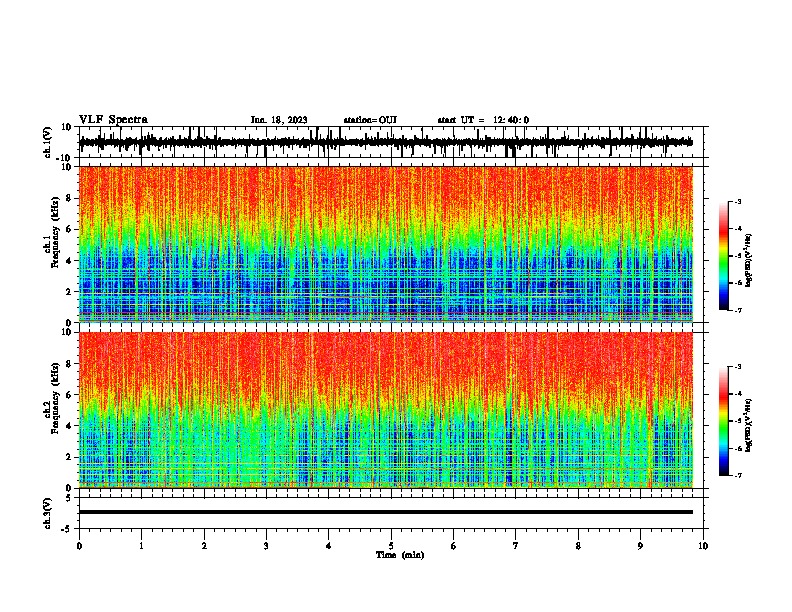
Task: Click the "start UT = 12:40:0" text
Action: 483,120
